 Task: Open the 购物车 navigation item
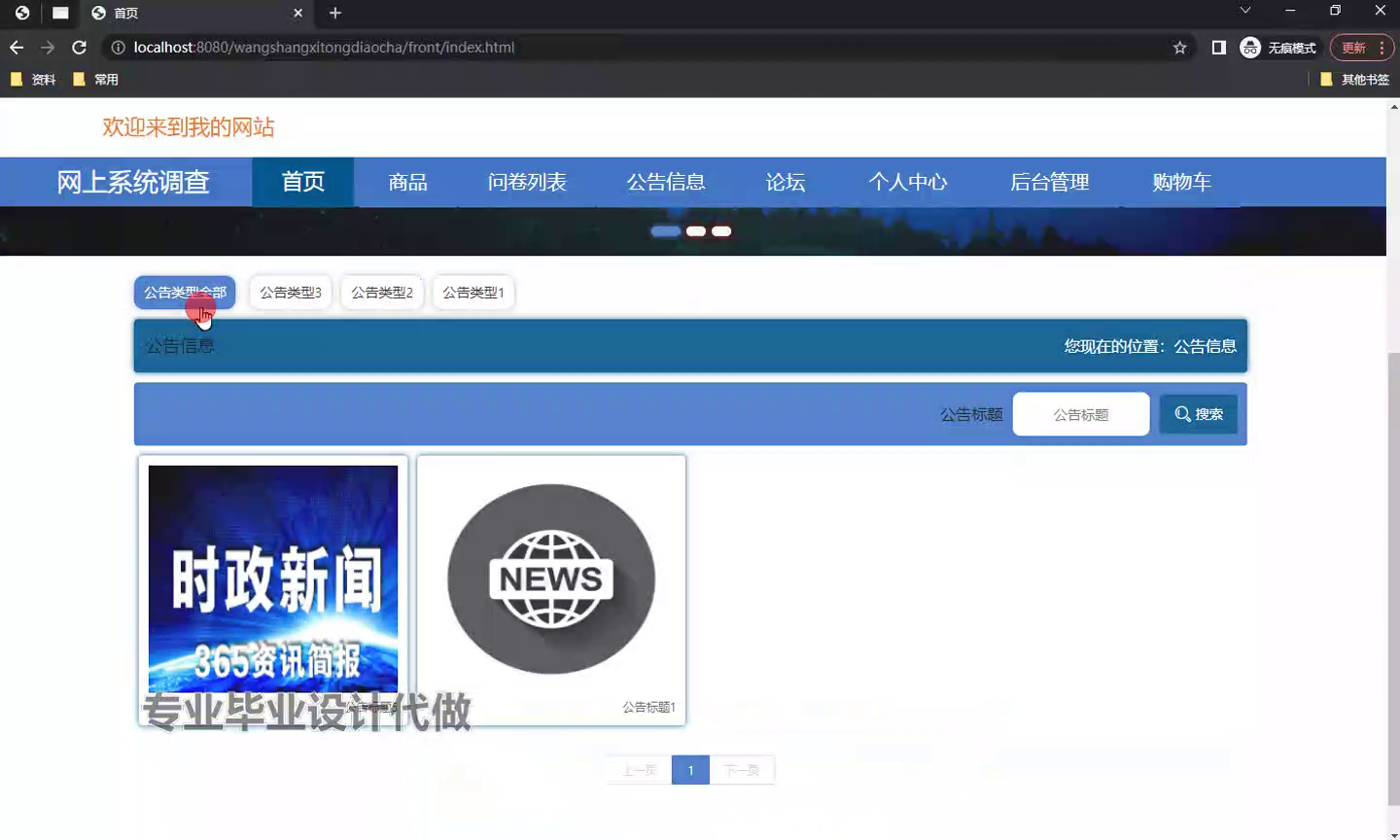pos(1181,182)
